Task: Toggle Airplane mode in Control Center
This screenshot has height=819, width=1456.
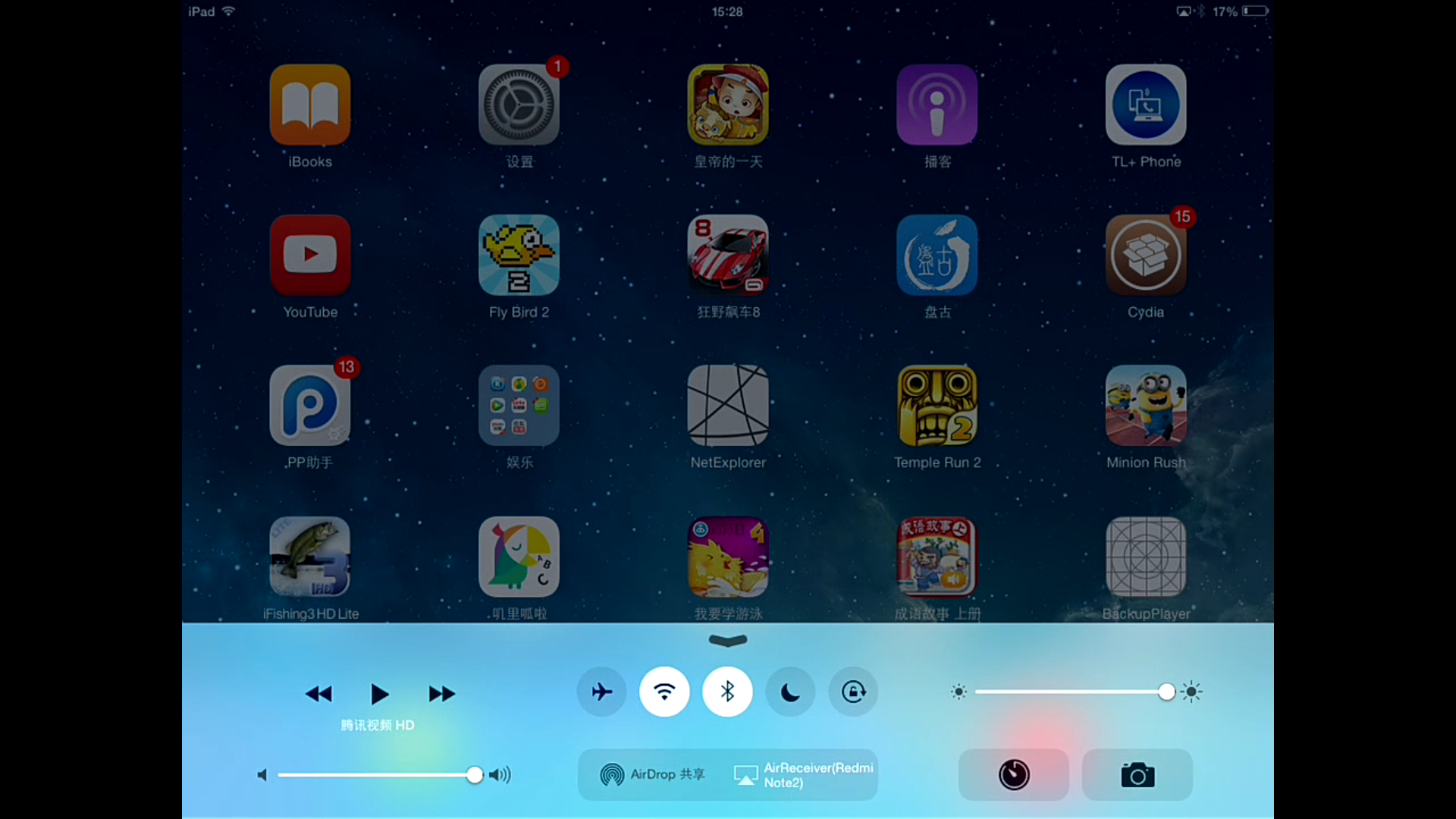Action: coord(602,692)
